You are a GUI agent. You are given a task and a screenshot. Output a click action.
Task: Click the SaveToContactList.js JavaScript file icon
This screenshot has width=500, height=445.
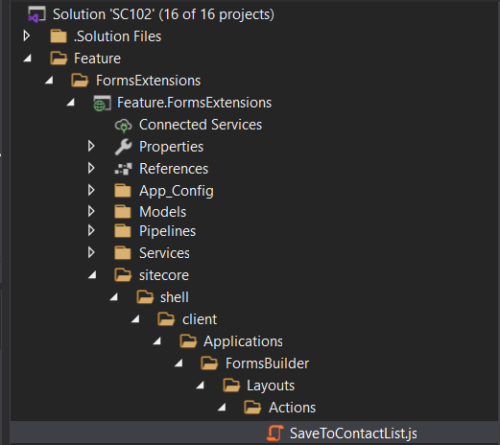[275, 433]
